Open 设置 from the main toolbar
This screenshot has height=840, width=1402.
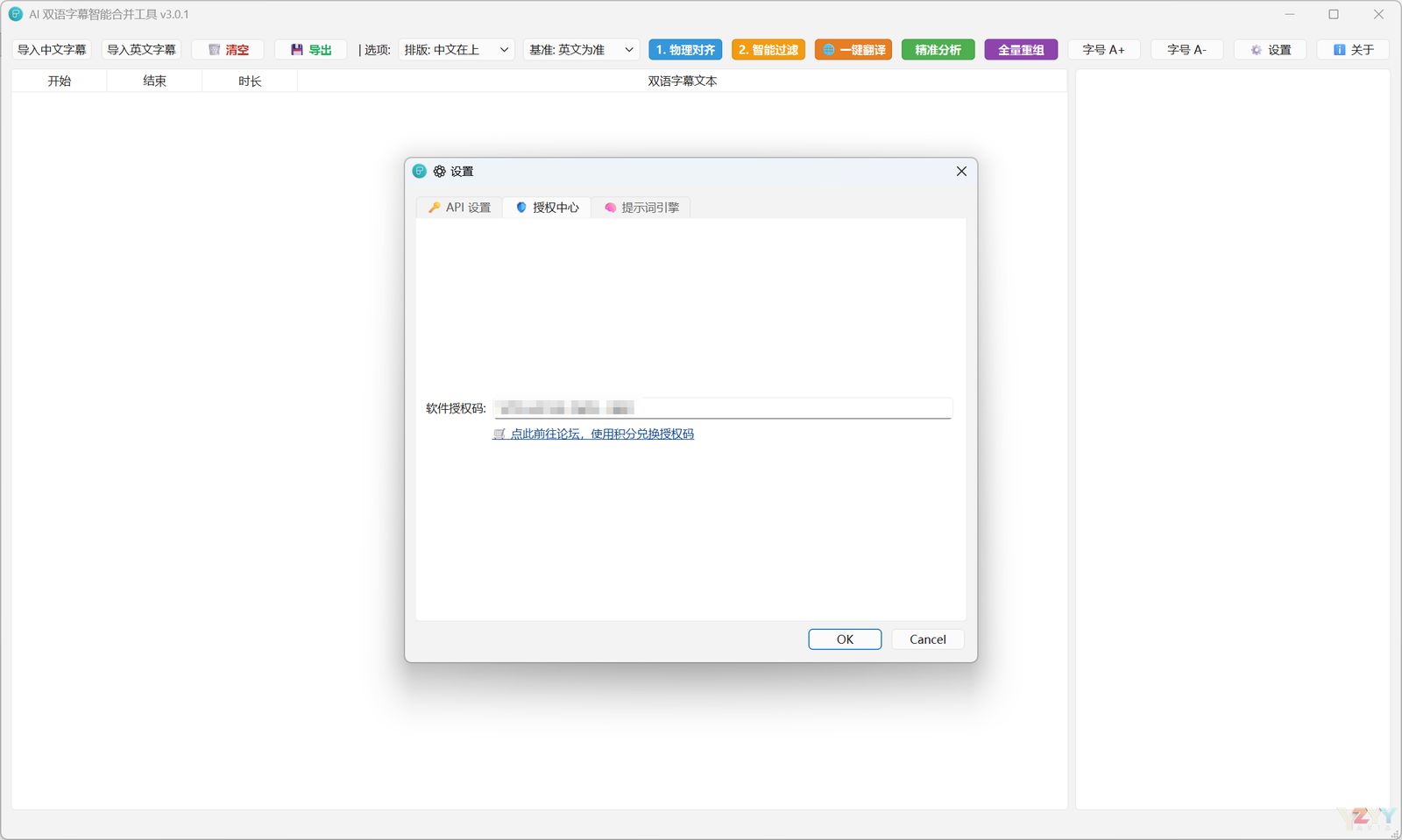click(1270, 50)
